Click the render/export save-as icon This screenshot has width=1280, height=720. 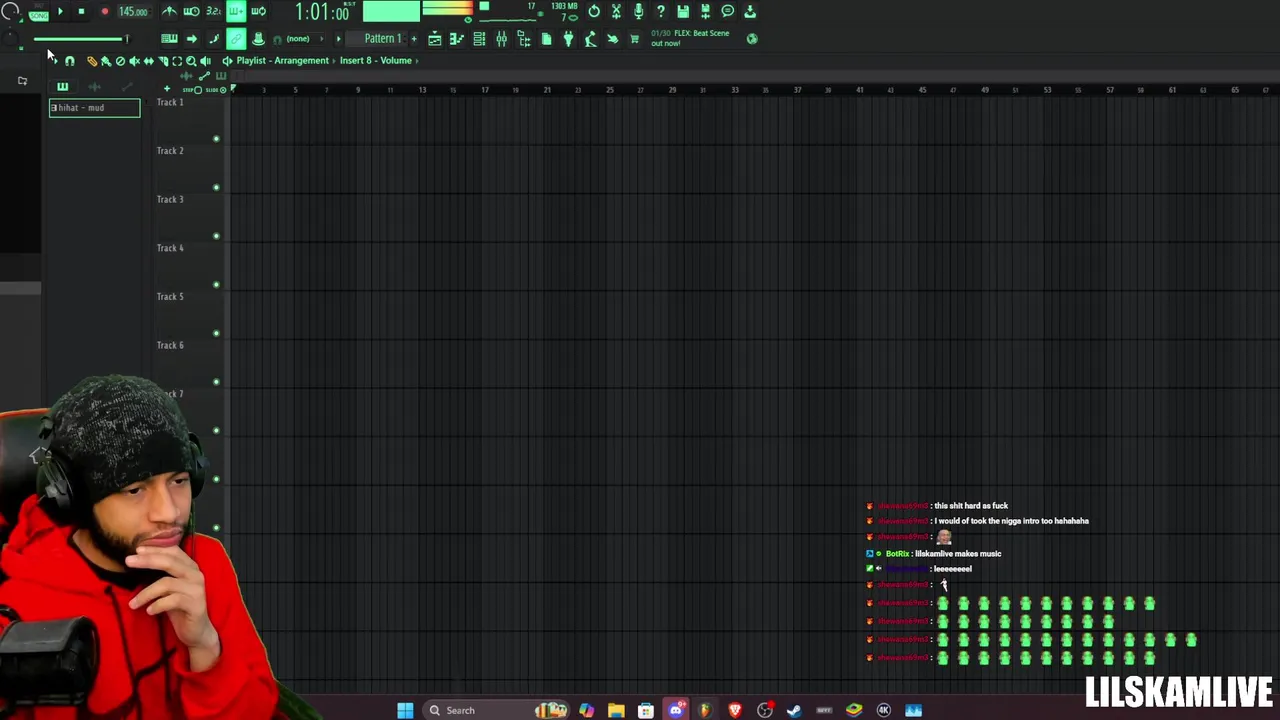[x=705, y=11]
